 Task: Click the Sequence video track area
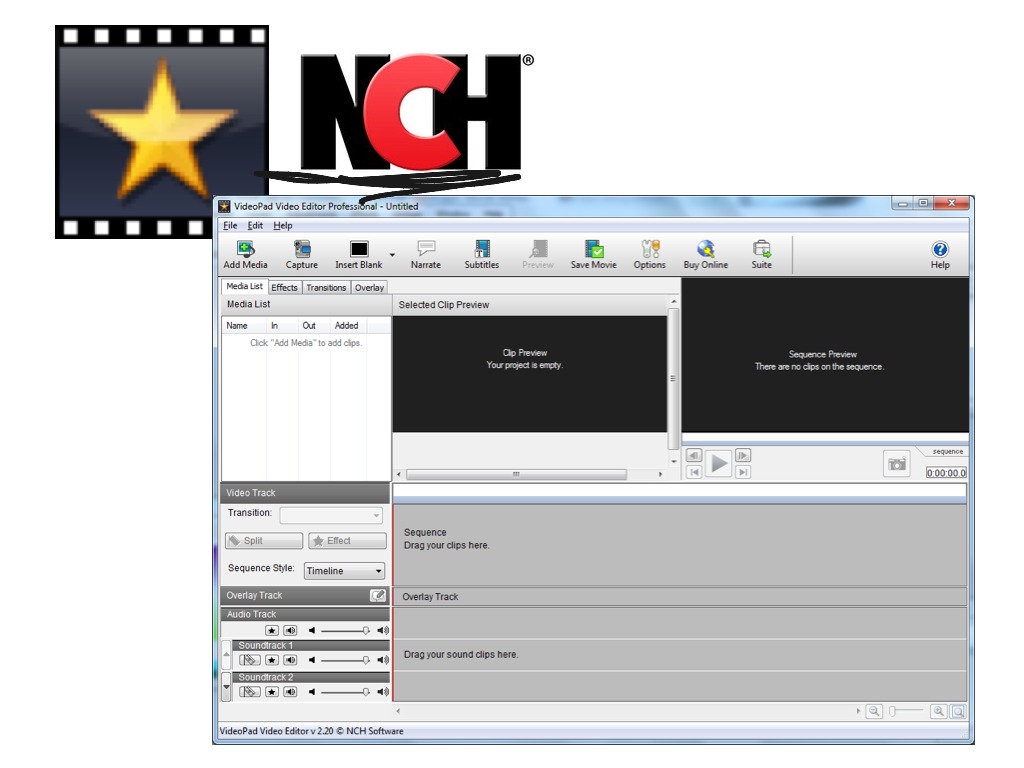(x=679, y=545)
